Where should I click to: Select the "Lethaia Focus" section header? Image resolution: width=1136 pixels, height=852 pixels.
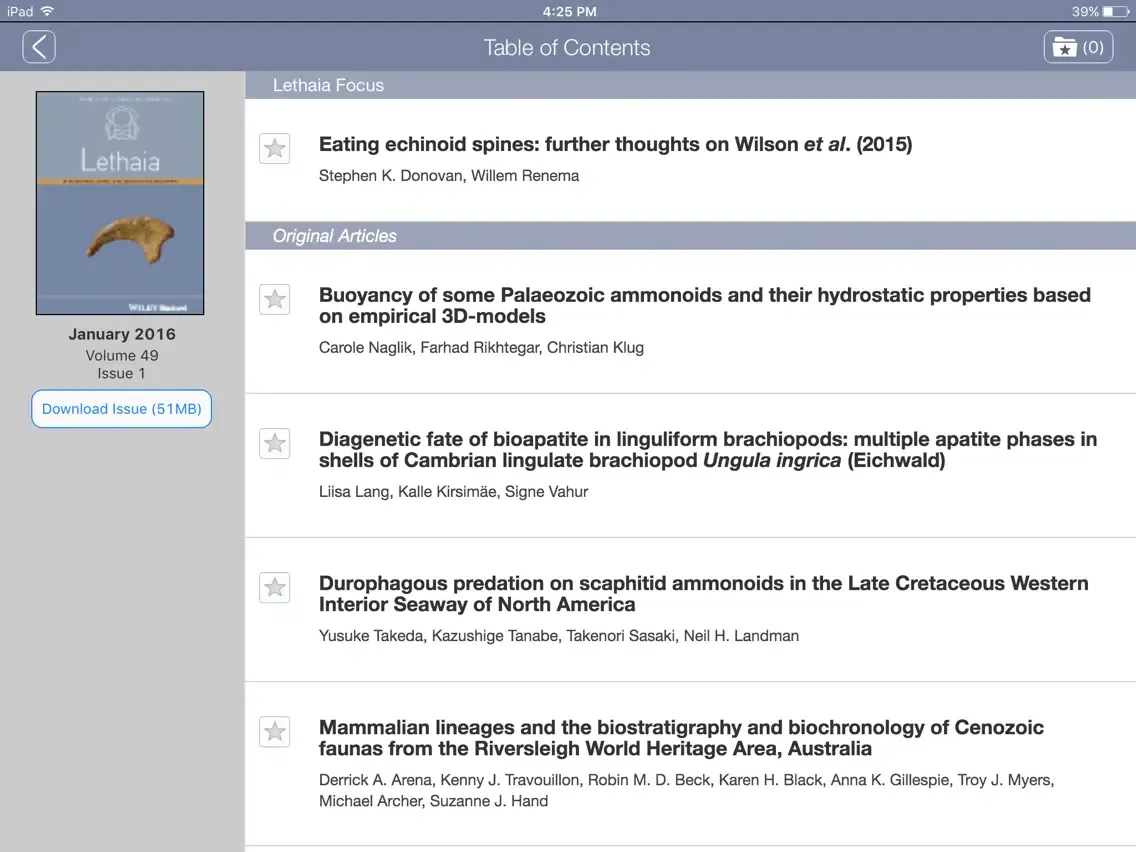click(329, 85)
